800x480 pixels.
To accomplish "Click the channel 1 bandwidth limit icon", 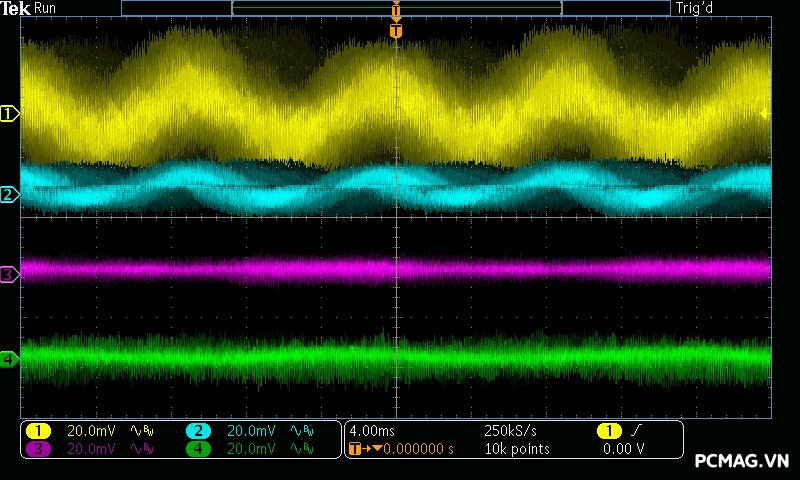I will [x=140, y=431].
